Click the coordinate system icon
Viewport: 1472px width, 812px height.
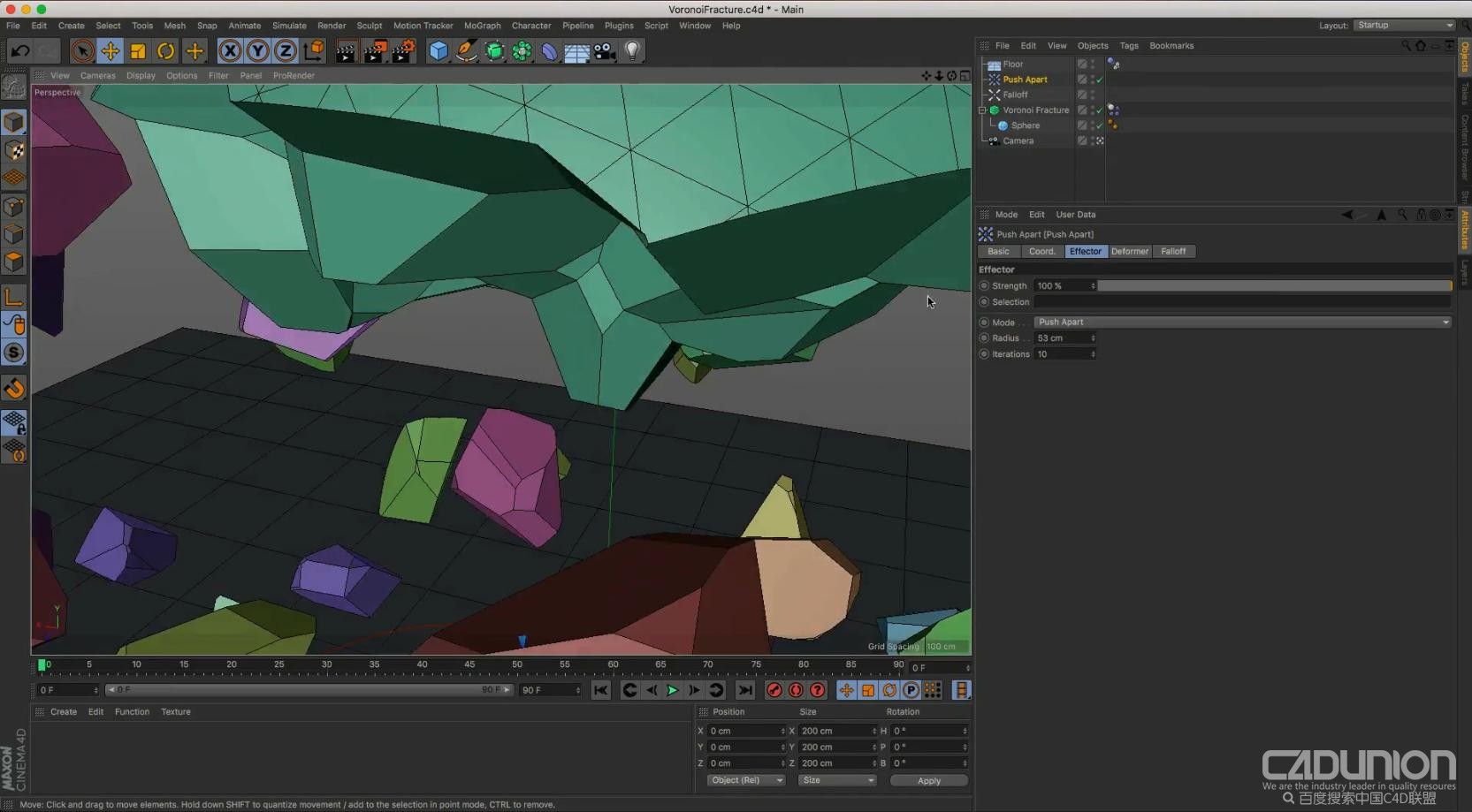(315, 51)
